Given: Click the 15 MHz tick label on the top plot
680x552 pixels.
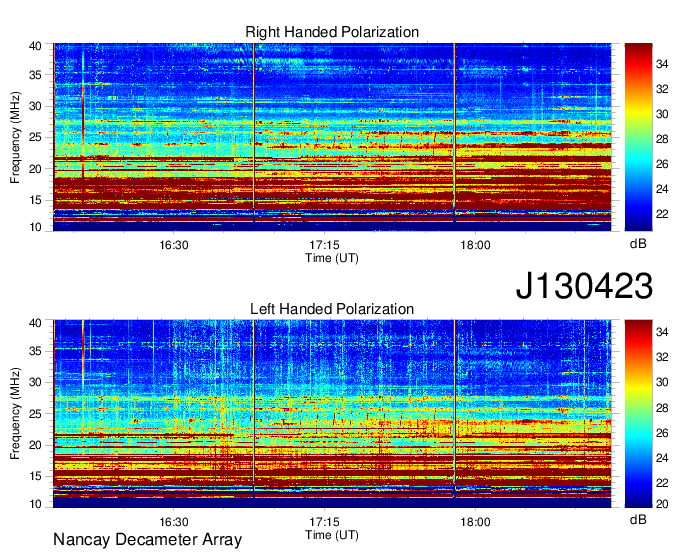Looking at the screenshot, I should point(35,200).
